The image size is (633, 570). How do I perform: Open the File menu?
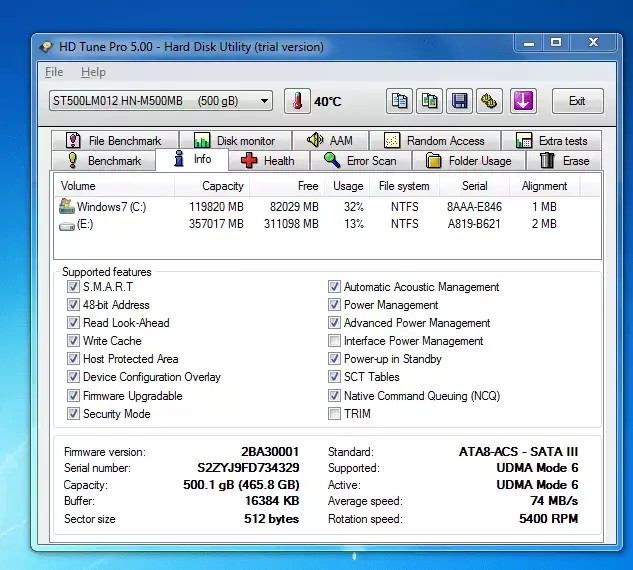point(54,72)
